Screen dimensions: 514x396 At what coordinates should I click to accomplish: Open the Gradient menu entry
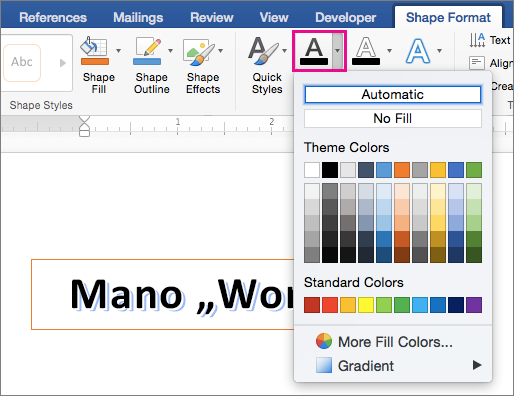click(x=393, y=366)
